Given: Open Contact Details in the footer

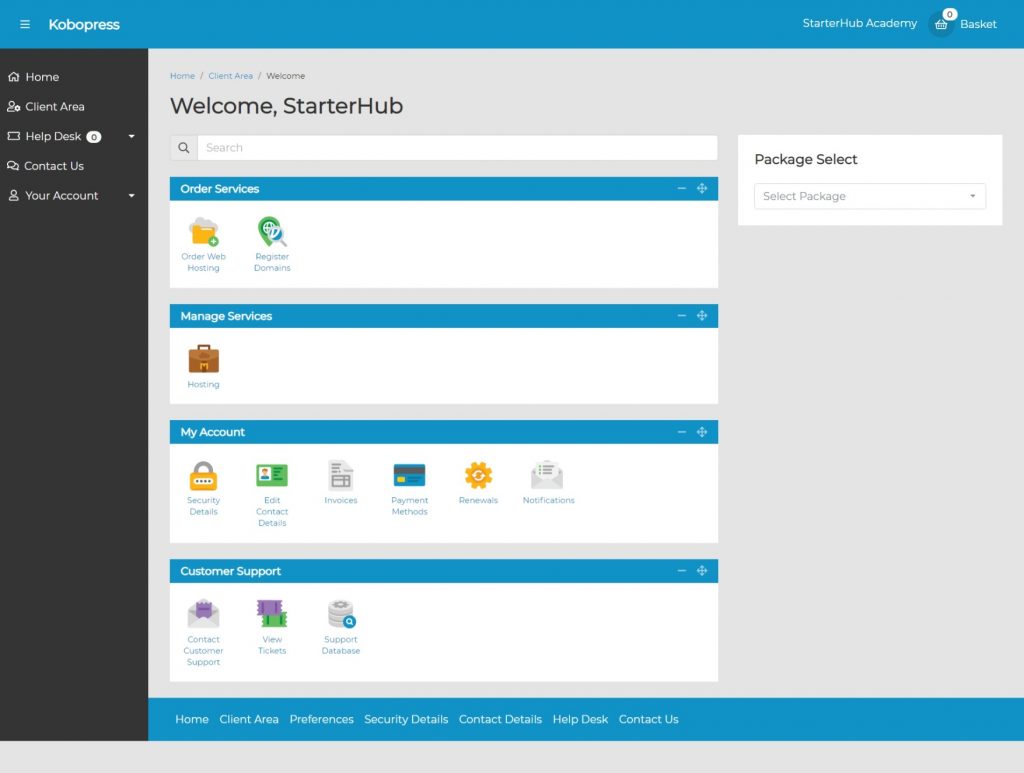Looking at the screenshot, I should [x=500, y=719].
